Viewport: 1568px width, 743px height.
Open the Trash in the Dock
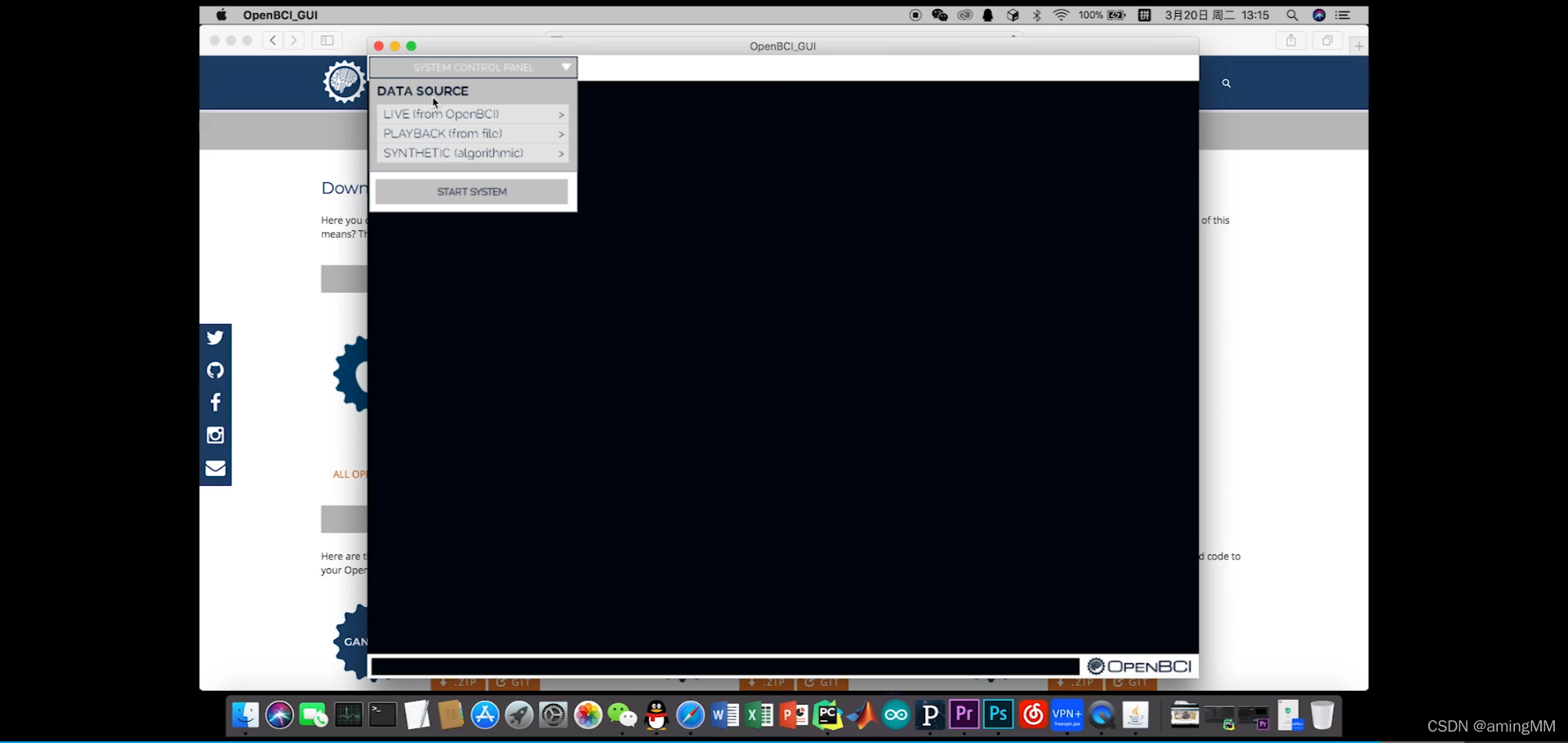pos(1322,716)
